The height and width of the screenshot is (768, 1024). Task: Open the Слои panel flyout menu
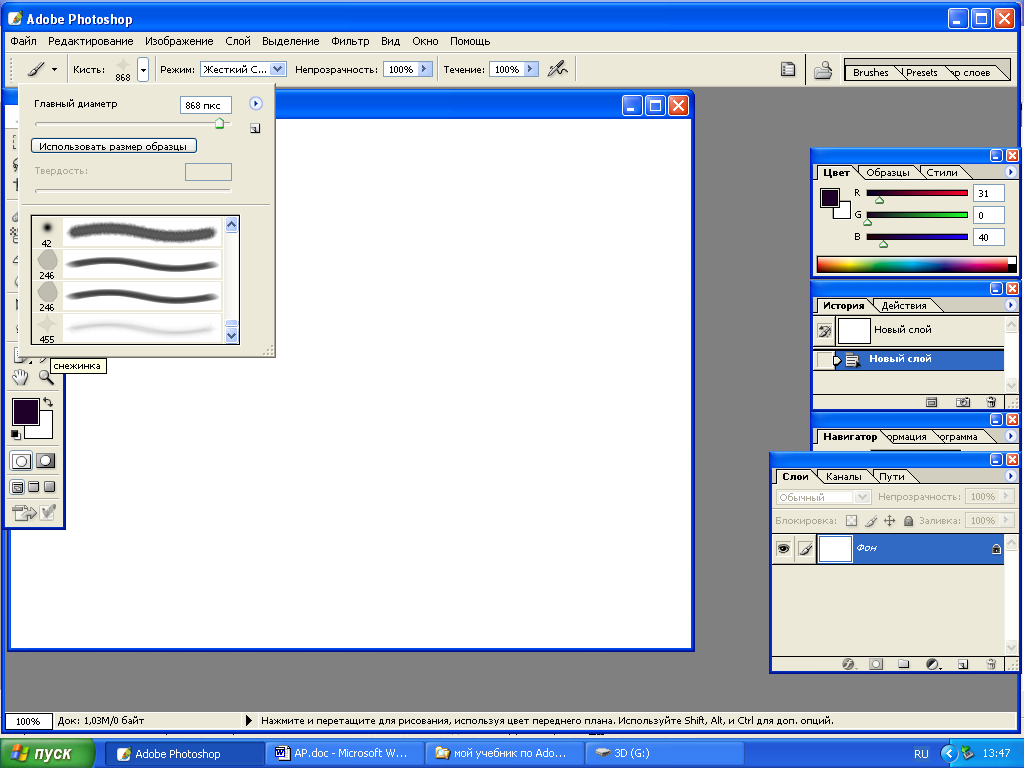click(1010, 476)
